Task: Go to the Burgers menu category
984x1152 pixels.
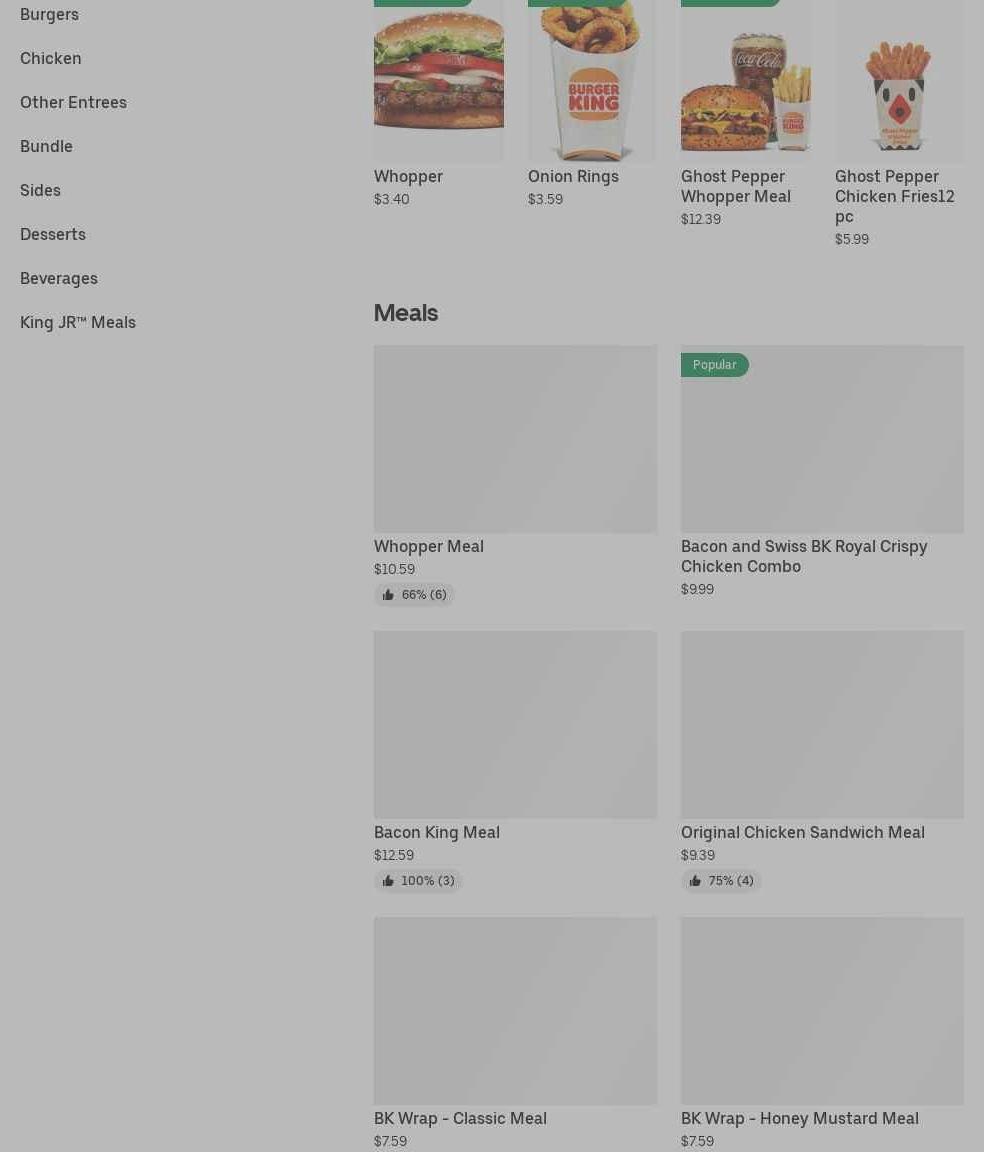Action: click(x=49, y=14)
